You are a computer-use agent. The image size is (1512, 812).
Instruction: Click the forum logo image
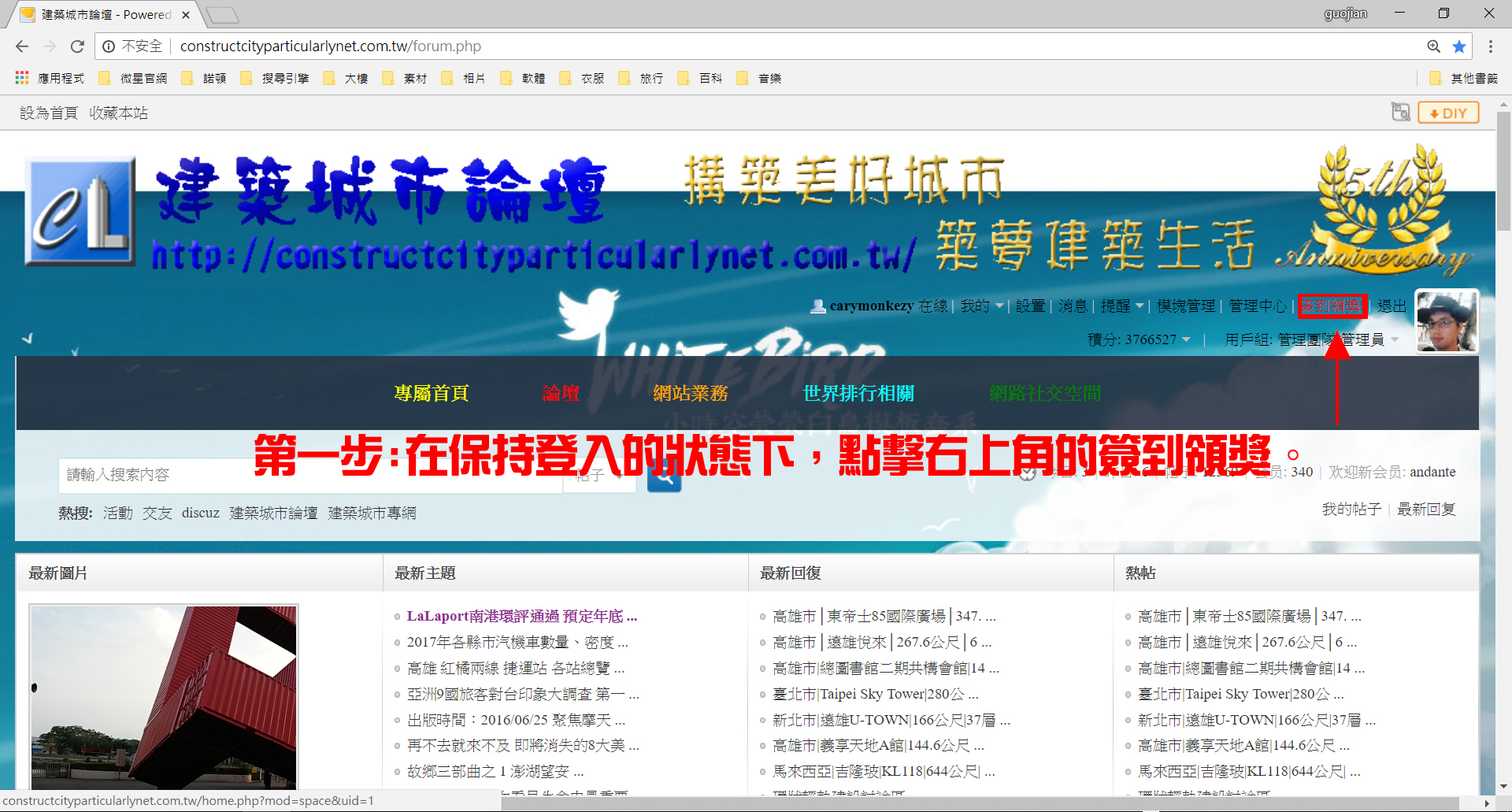[x=80, y=211]
